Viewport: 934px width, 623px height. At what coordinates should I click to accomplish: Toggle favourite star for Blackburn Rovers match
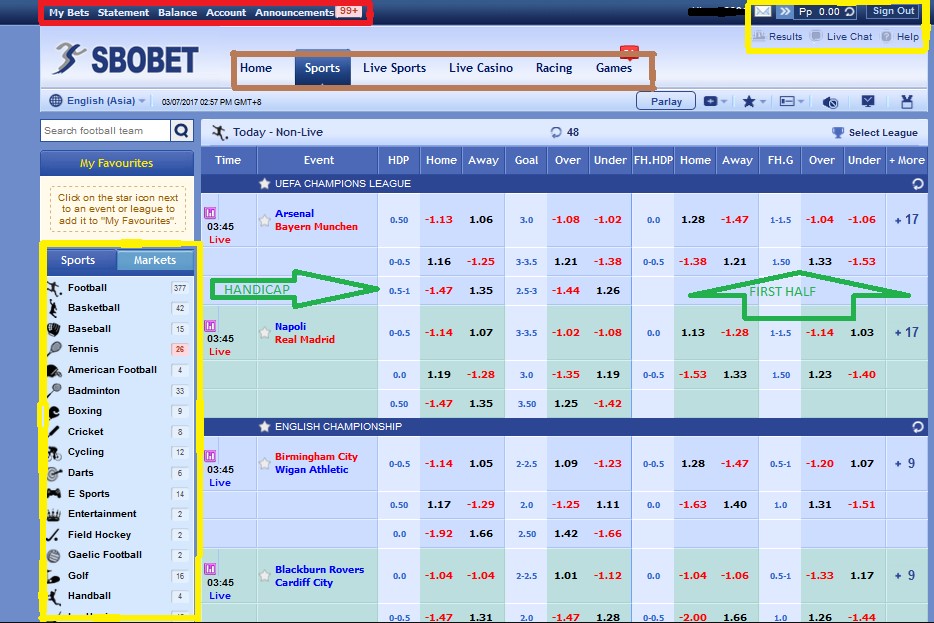pos(264,576)
